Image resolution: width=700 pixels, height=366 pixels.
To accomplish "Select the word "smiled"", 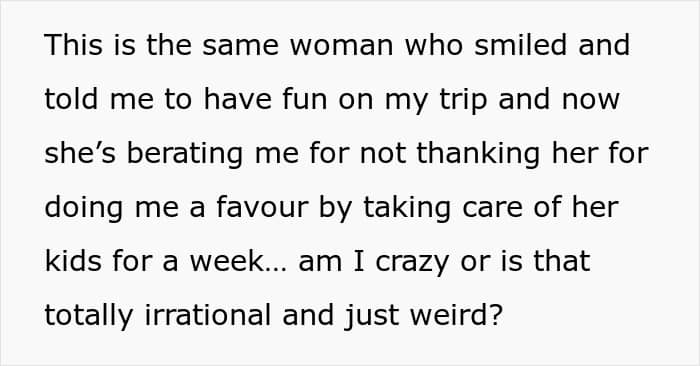I will (x=520, y=45).
